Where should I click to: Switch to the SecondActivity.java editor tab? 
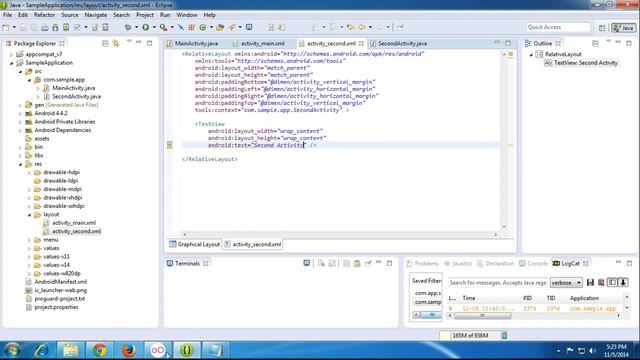point(402,43)
